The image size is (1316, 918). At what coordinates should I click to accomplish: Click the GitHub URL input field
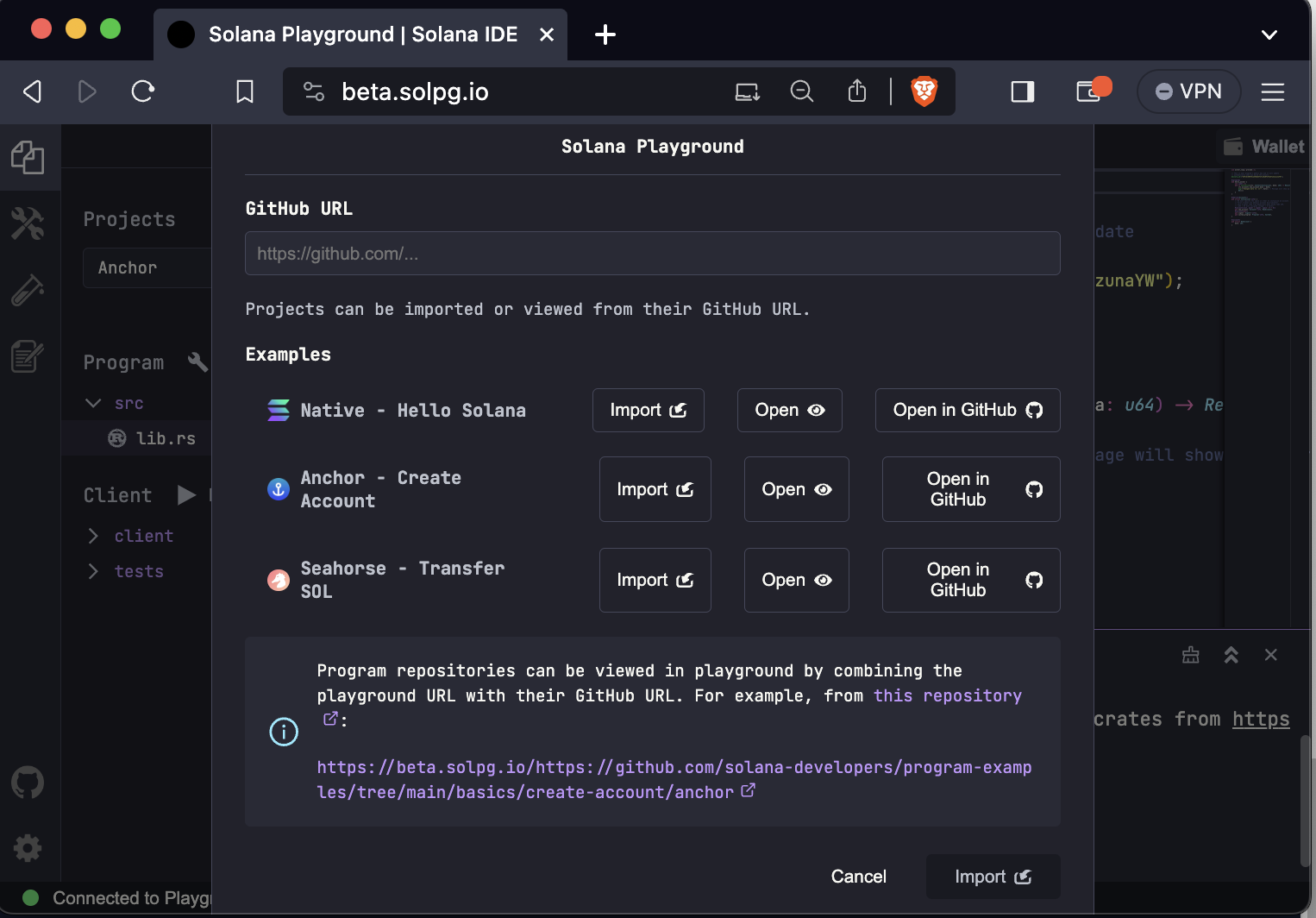(x=652, y=254)
